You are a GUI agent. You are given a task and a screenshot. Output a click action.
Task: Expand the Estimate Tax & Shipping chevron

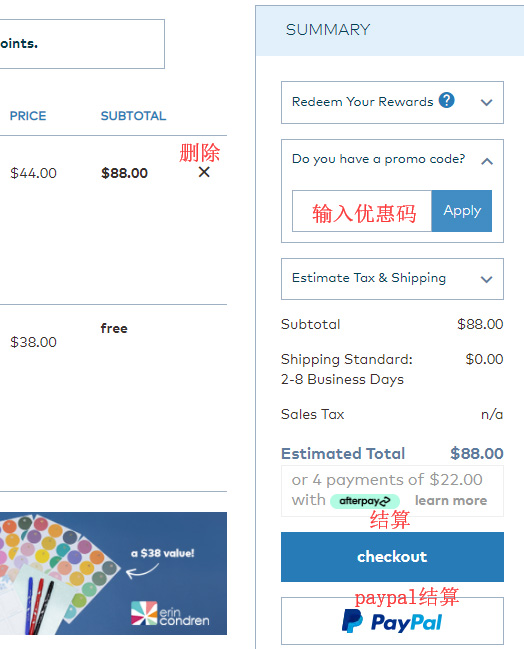click(x=487, y=279)
